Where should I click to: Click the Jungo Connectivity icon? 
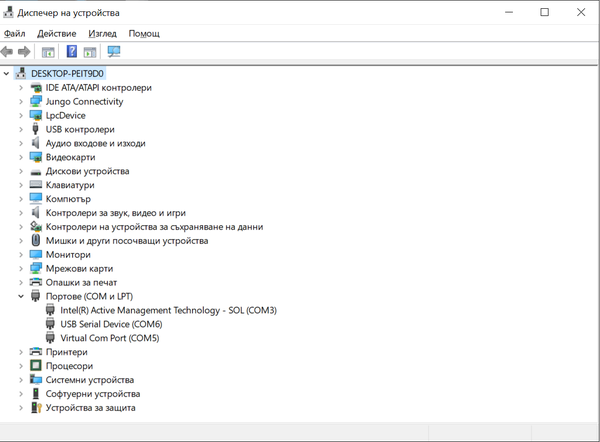(x=36, y=102)
